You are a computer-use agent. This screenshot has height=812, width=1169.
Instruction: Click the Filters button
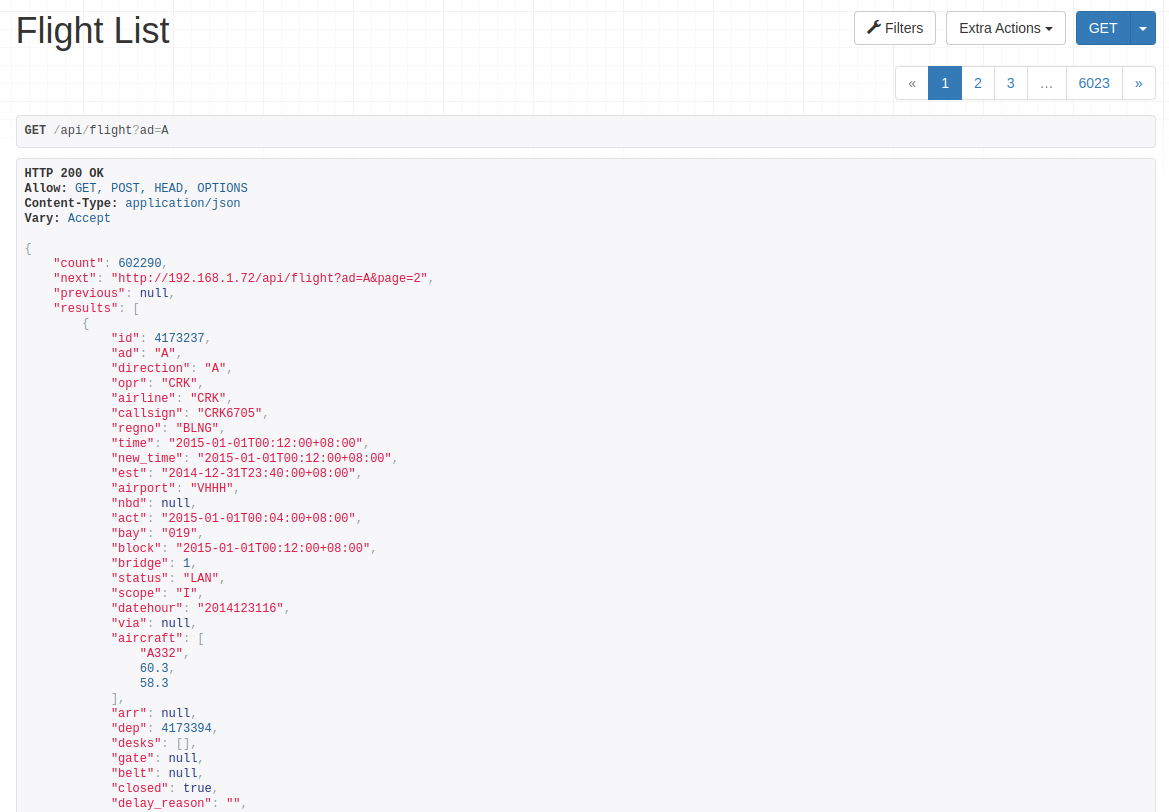click(894, 28)
